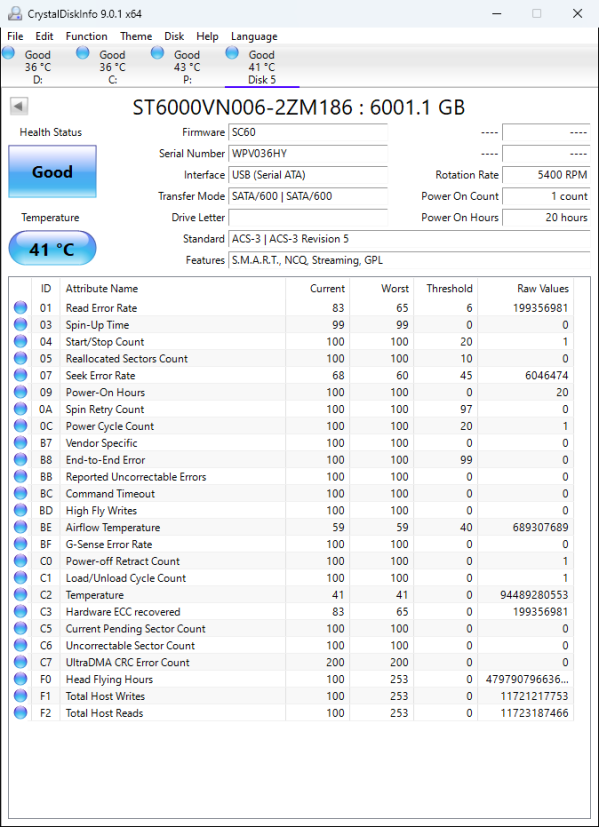
Task: Click status orb for Reallocated Sectors Count
Action: [x=20, y=359]
